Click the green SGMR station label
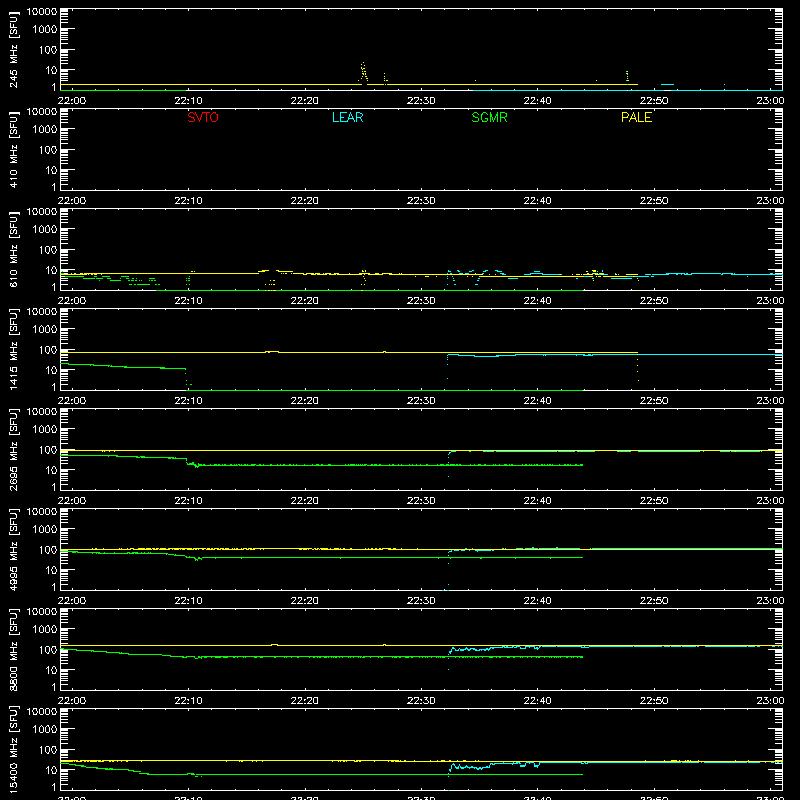800x800 pixels. pyautogui.click(x=489, y=117)
